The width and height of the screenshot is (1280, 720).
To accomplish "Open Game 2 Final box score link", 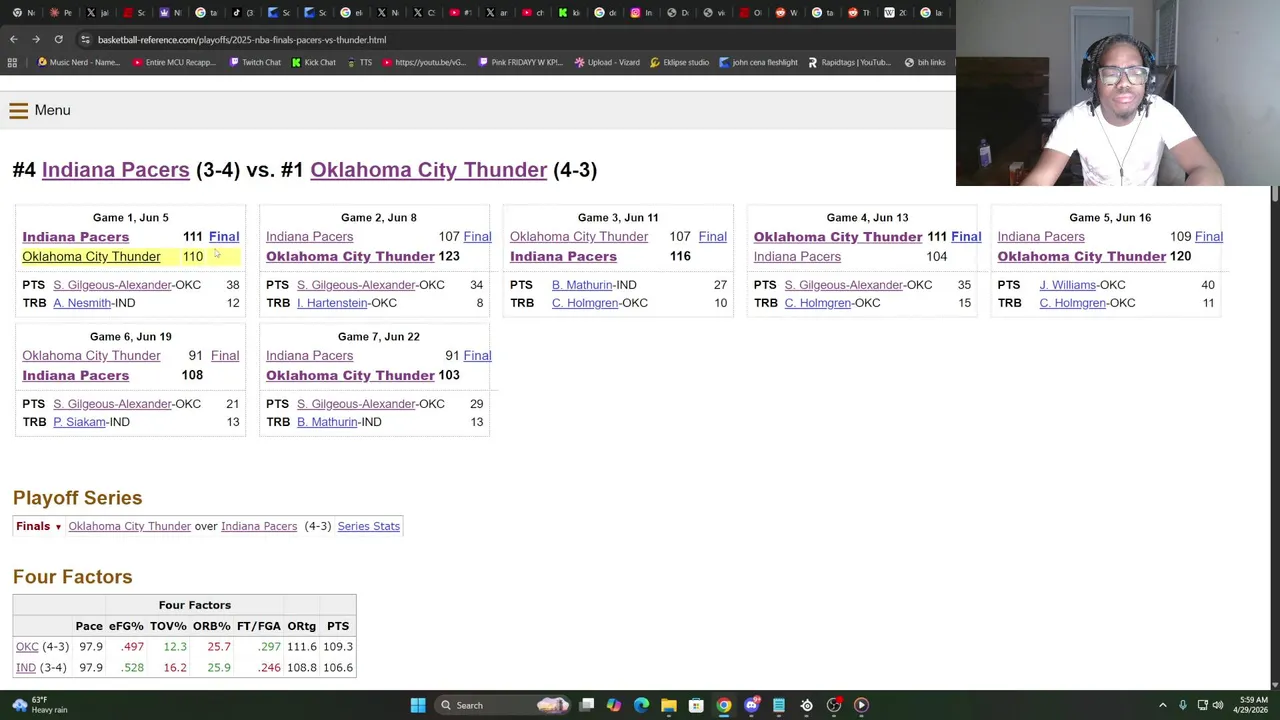I will point(477,237).
